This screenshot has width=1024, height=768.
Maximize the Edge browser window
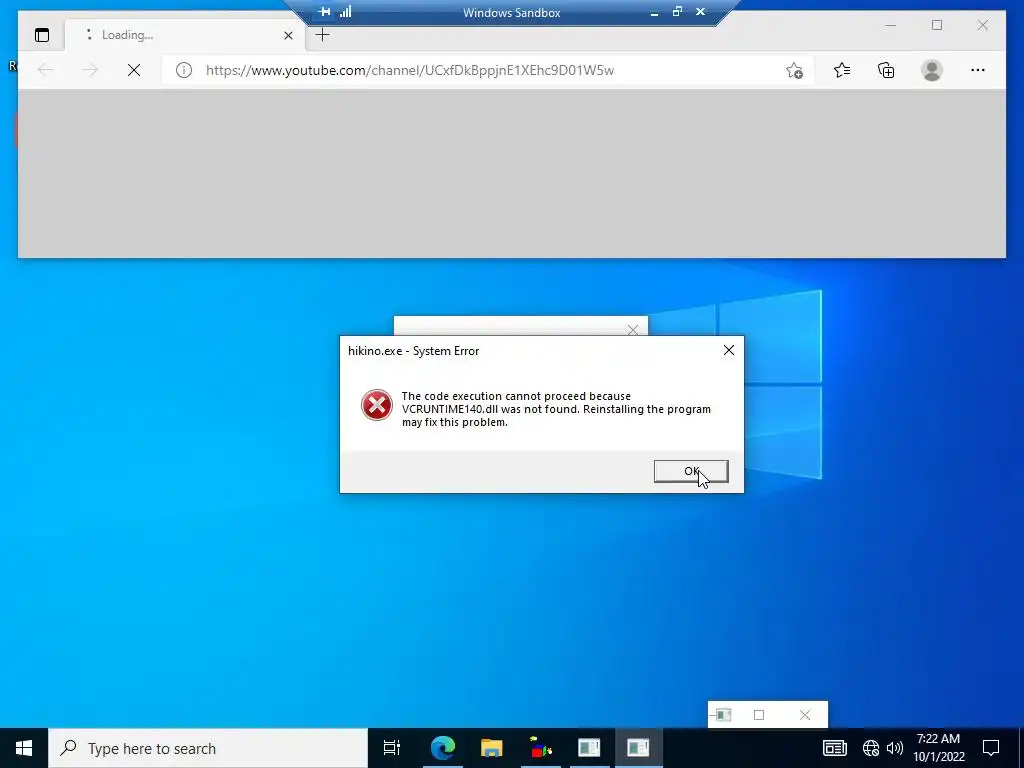pyautogui.click(x=937, y=25)
